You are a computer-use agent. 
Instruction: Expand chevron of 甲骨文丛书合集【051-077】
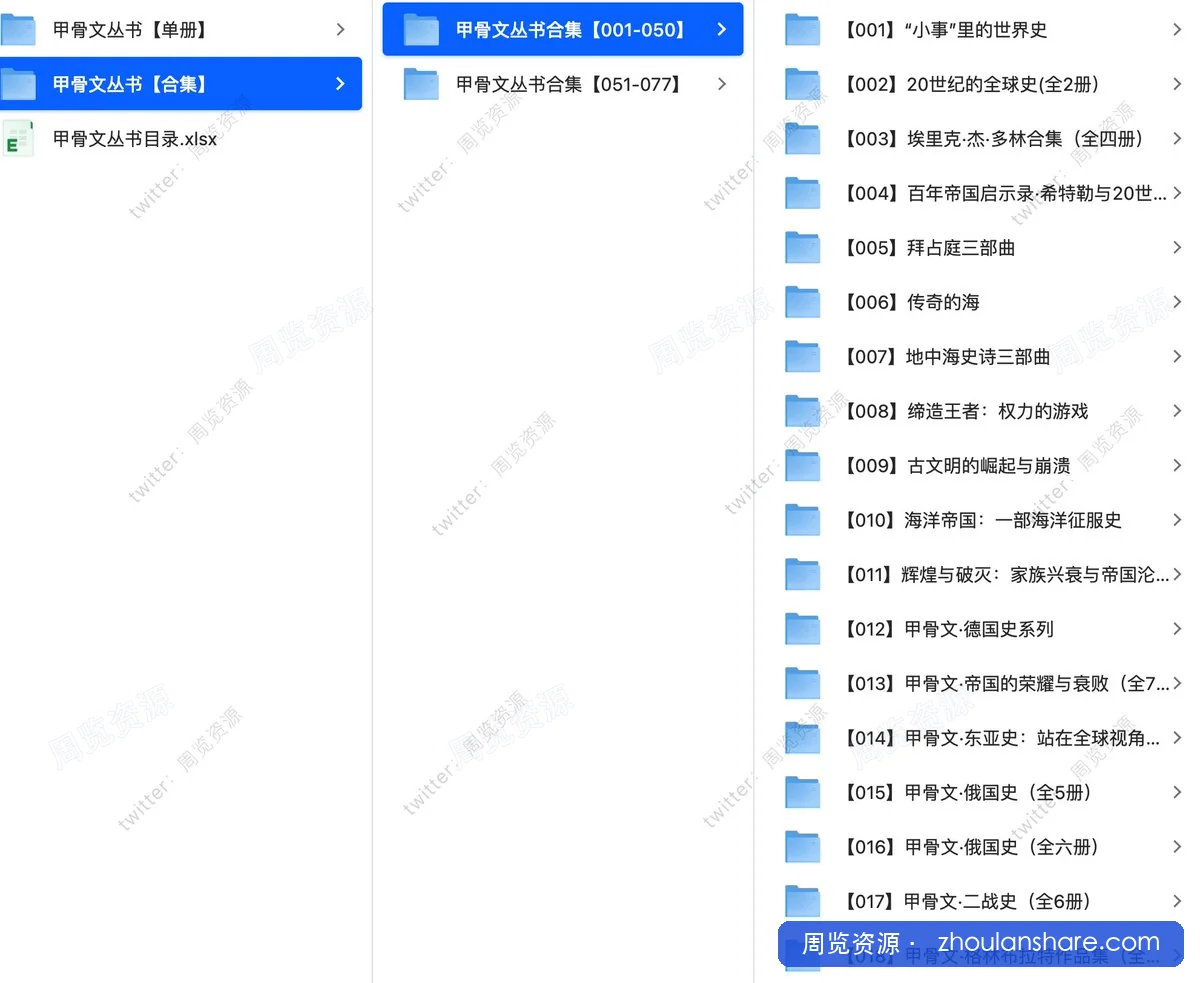(722, 84)
